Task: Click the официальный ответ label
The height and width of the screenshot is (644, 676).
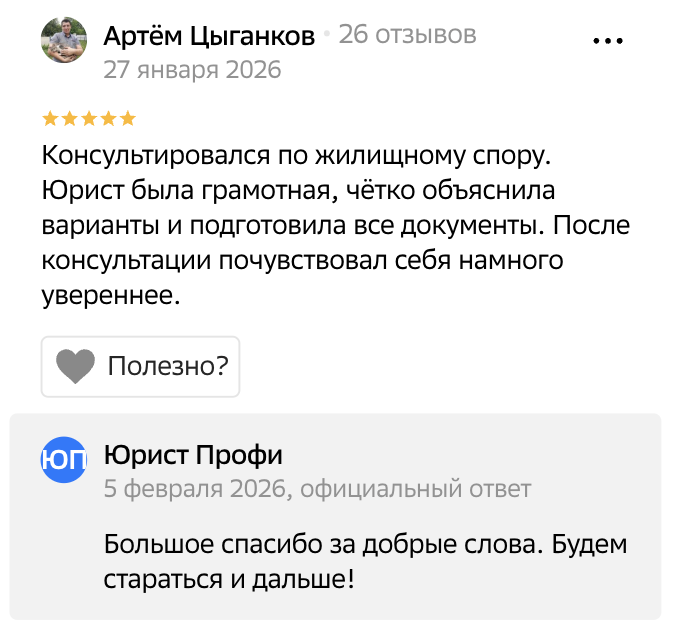Action: click(x=416, y=489)
